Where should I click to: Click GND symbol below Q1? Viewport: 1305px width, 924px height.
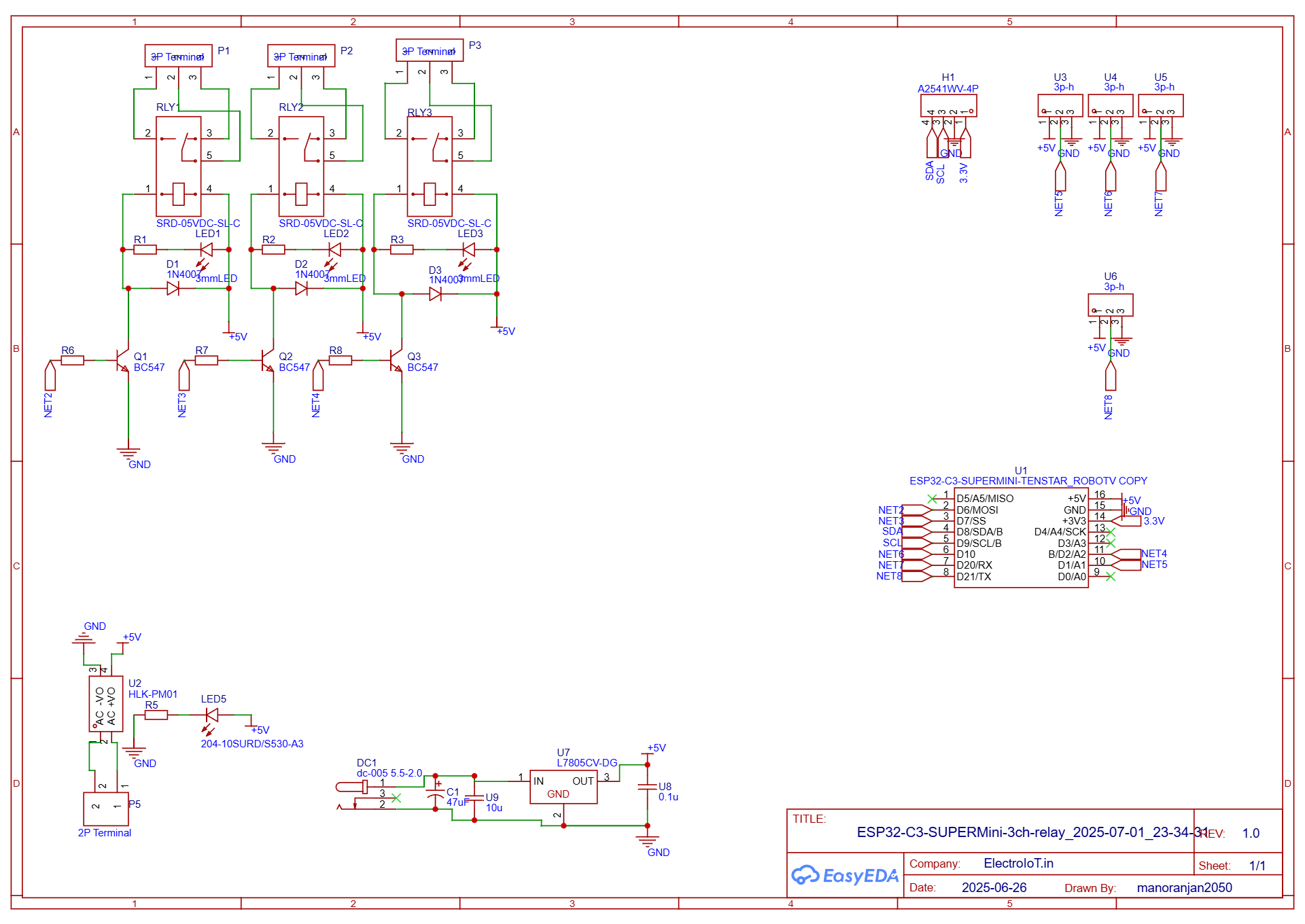tap(128, 454)
